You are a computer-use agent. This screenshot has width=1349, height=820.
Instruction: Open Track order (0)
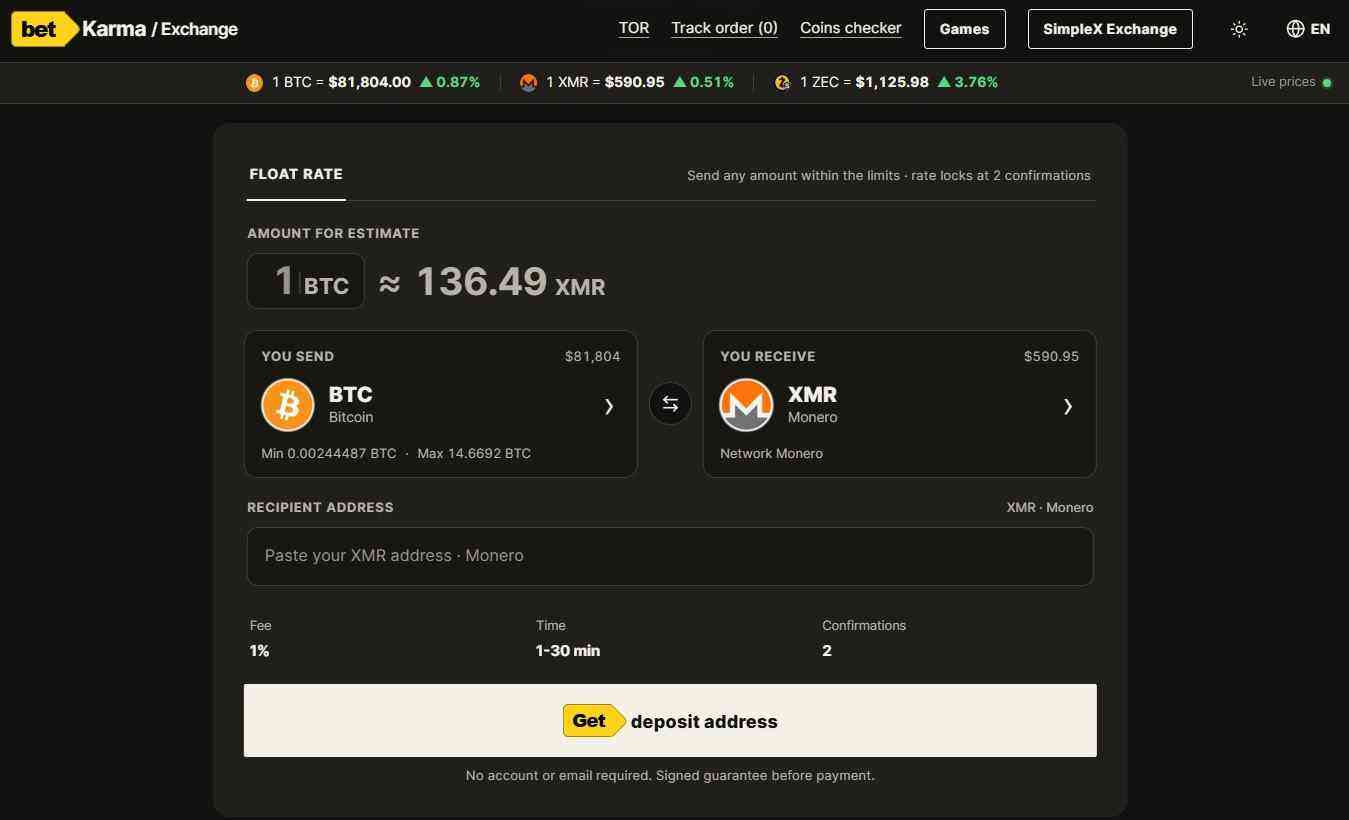pyautogui.click(x=724, y=28)
